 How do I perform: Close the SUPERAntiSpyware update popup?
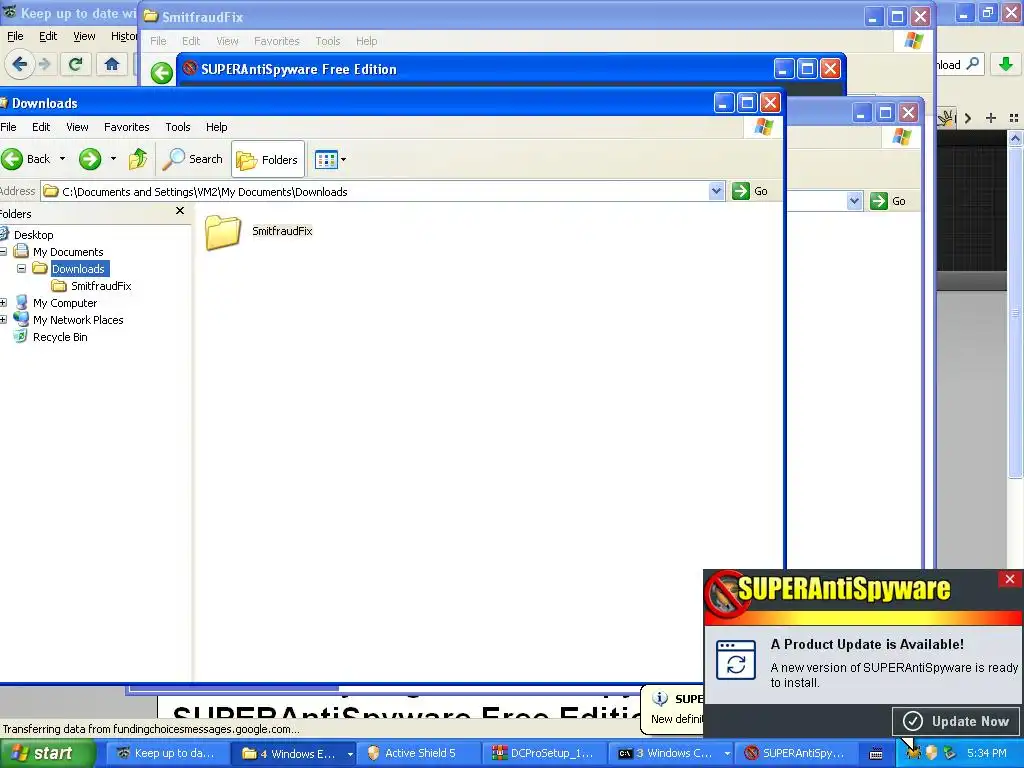(x=1010, y=579)
